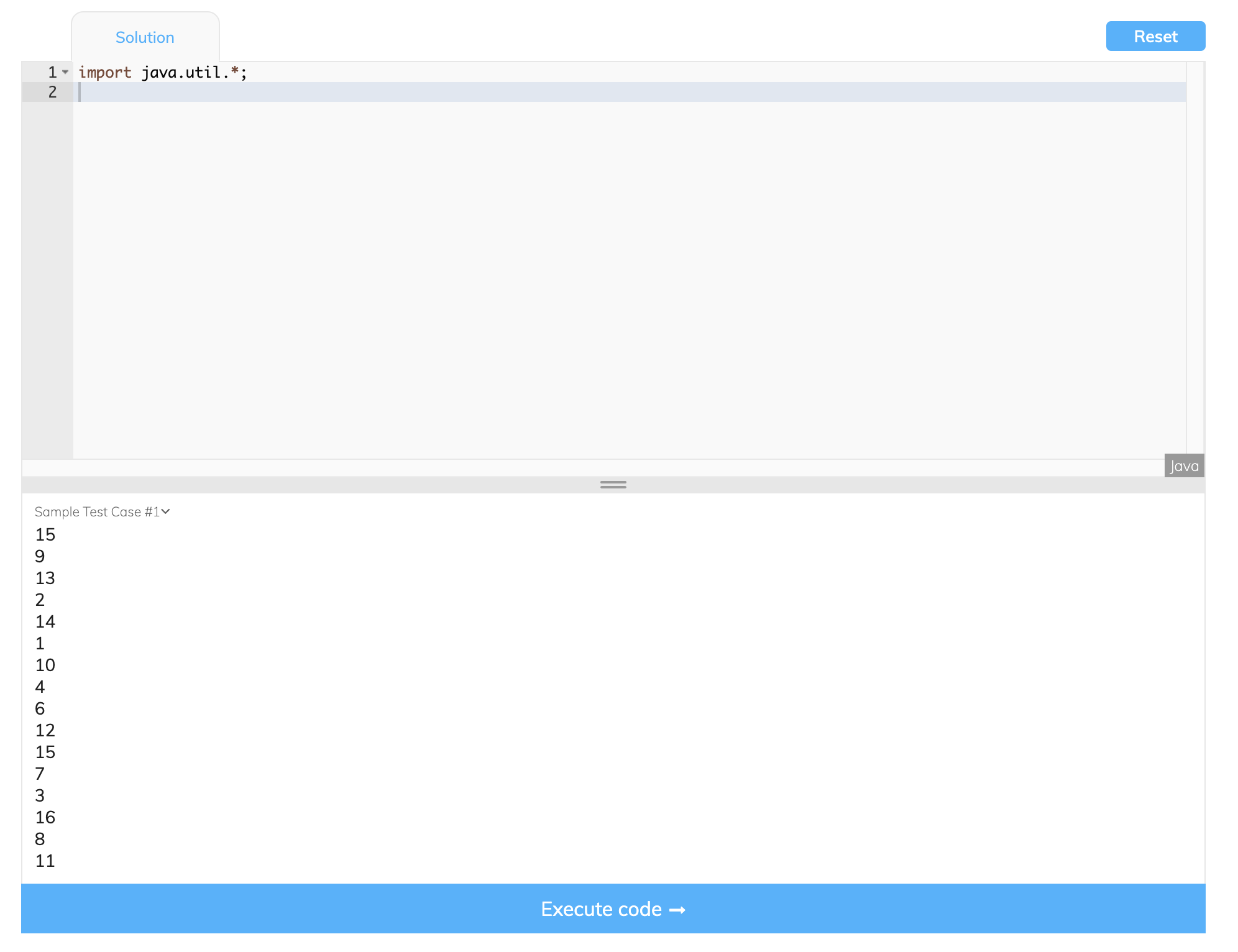The width and height of the screenshot is (1238, 952).
Task: Click line number 2 in the gutter
Action: pos(52,92)
